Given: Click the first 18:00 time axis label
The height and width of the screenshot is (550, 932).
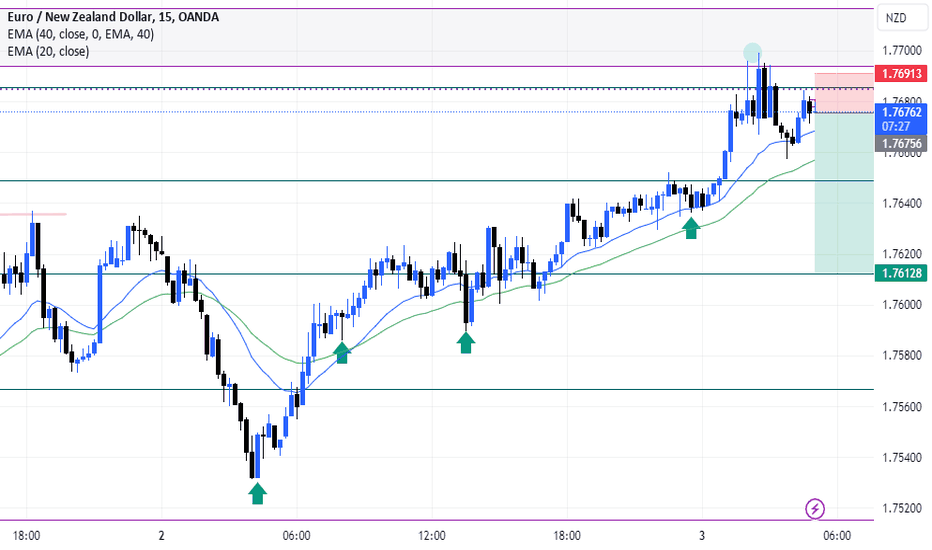Looking at the screenshot, I should [x=26, y=536].
